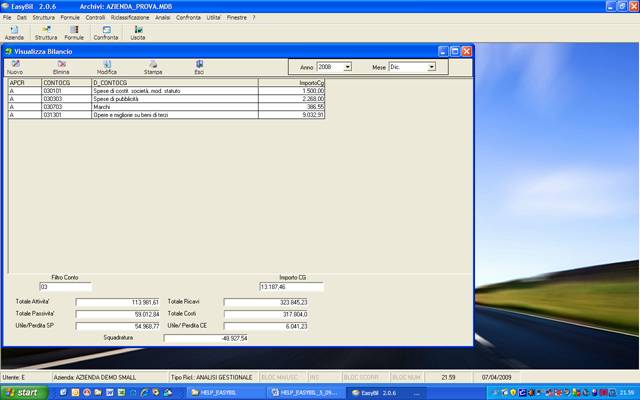Expand the Mese month dropdown
Image resolution: width=640 pixels, height=400 pixels.
(x=431, y=67)
